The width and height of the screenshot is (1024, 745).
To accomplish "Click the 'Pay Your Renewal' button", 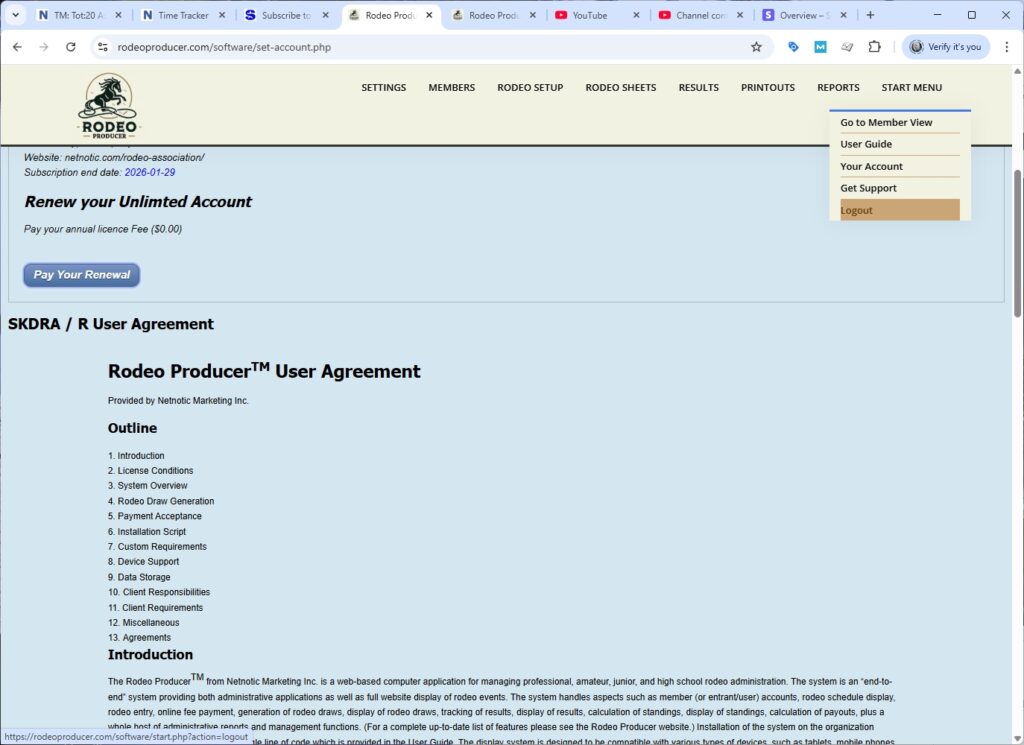I will click(81, 275).
